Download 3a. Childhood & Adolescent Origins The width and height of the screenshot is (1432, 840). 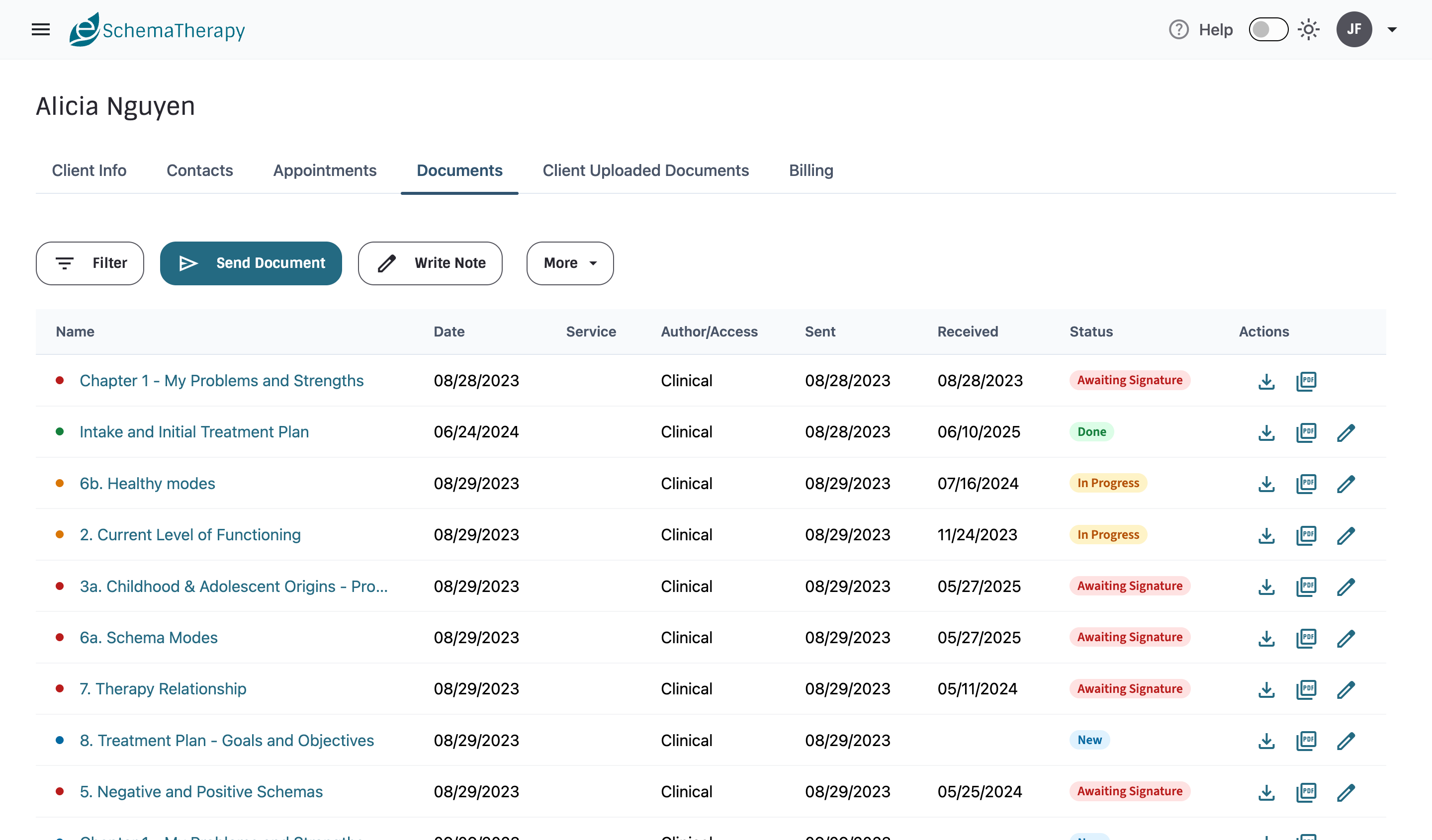point(1266,587)
